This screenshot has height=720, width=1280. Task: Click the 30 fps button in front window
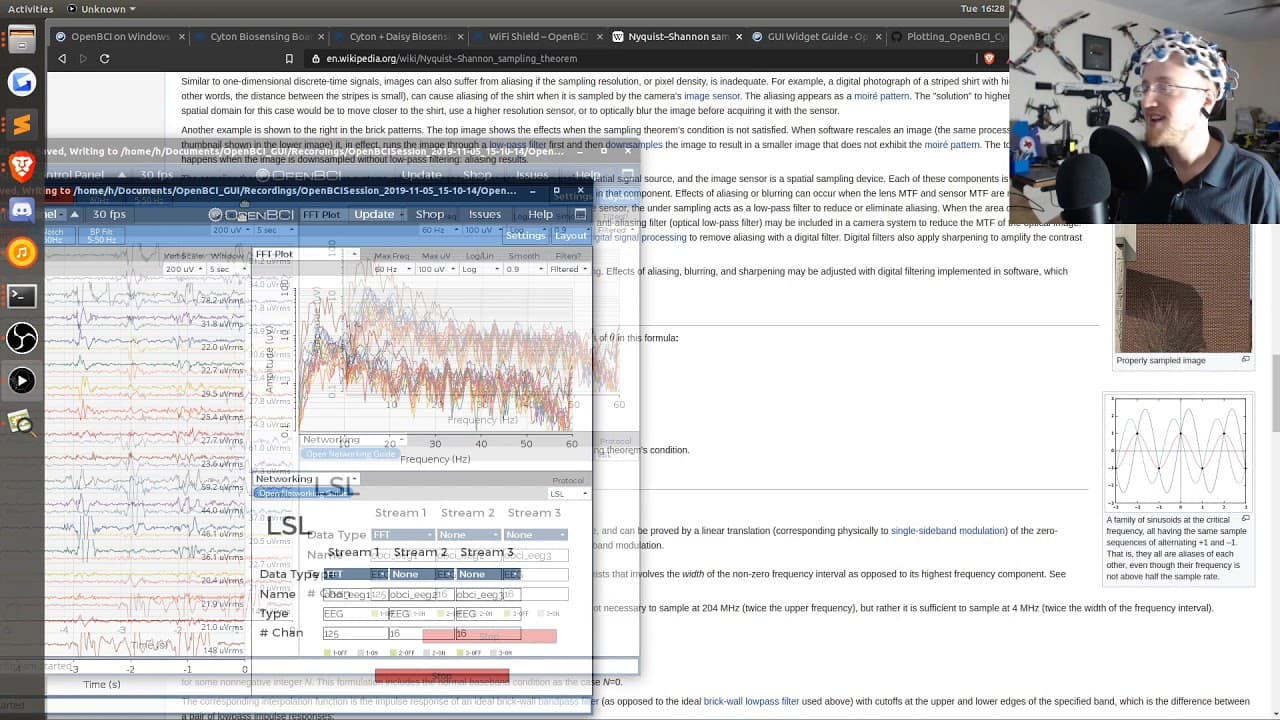[109, 214]
